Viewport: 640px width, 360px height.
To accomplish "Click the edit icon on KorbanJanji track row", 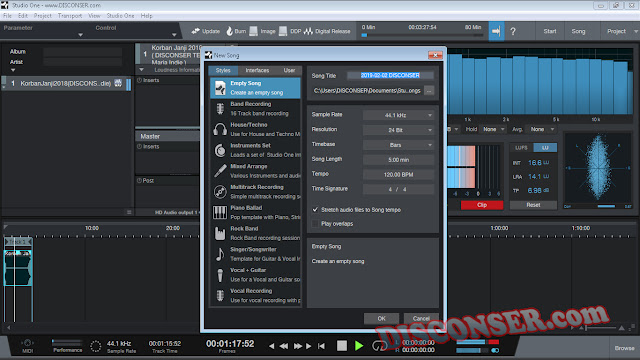I will pyautogui.click(x=118, y=83).
